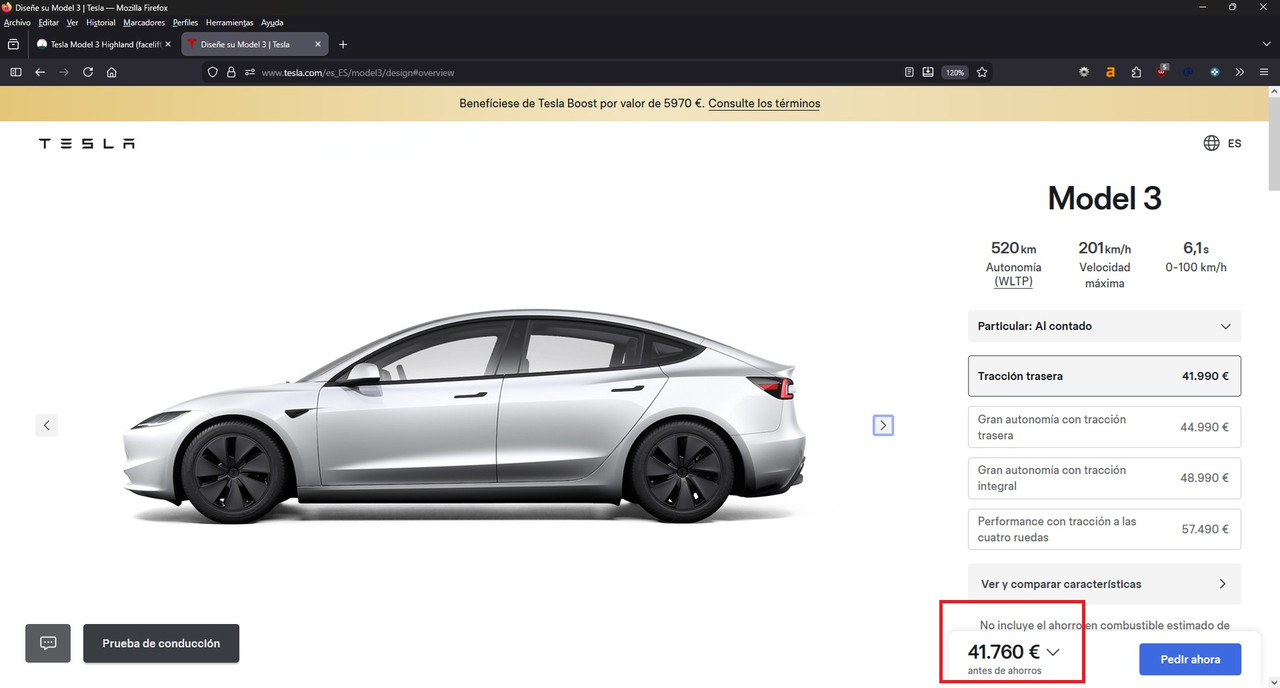Close the Diseñe su Model 3 tab

pyautogui.click(x=318, y=44)
